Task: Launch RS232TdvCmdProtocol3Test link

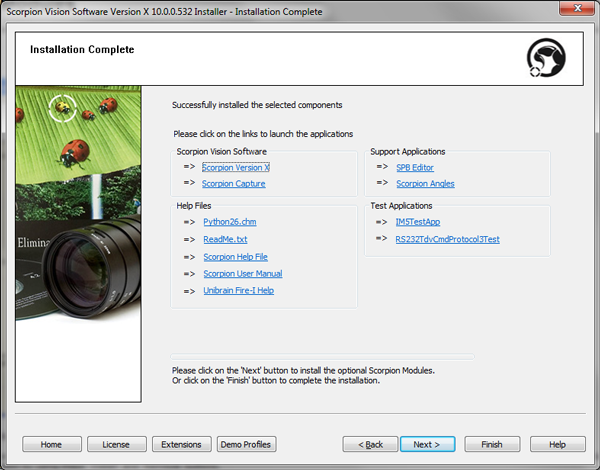Action: 447,240
